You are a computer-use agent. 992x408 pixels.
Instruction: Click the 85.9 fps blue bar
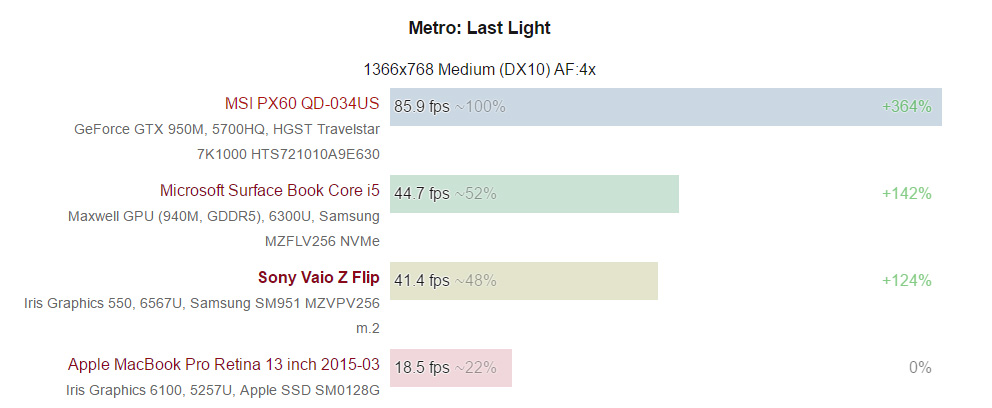(x=666, y=107)
